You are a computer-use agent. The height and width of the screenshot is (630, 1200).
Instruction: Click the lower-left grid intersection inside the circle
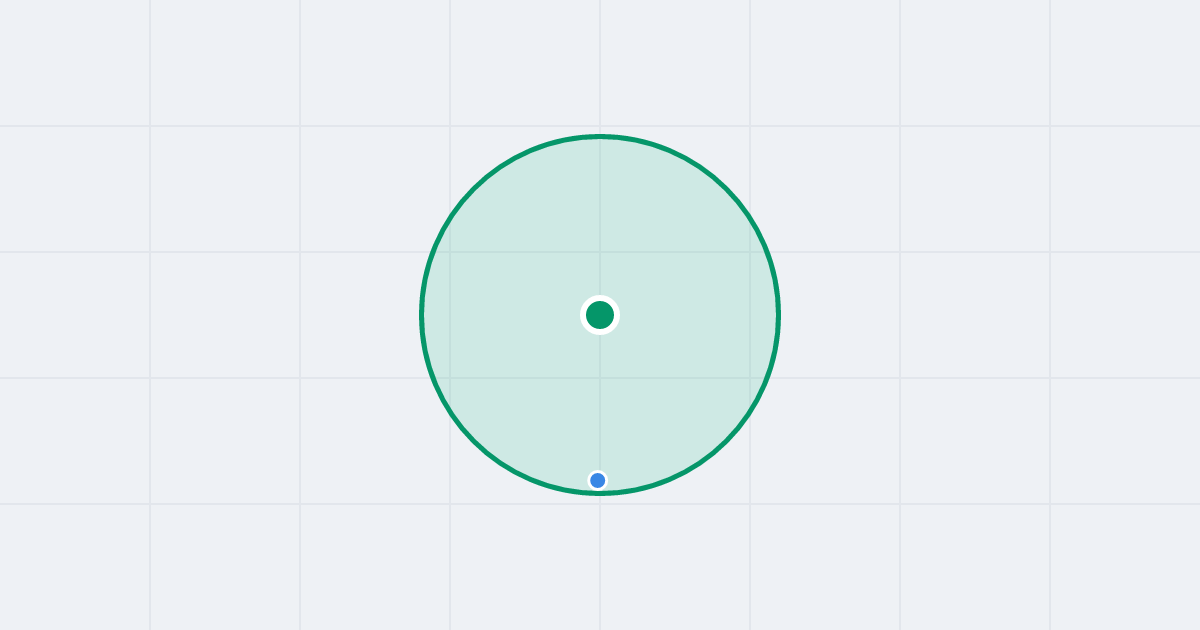pos(450,378)
